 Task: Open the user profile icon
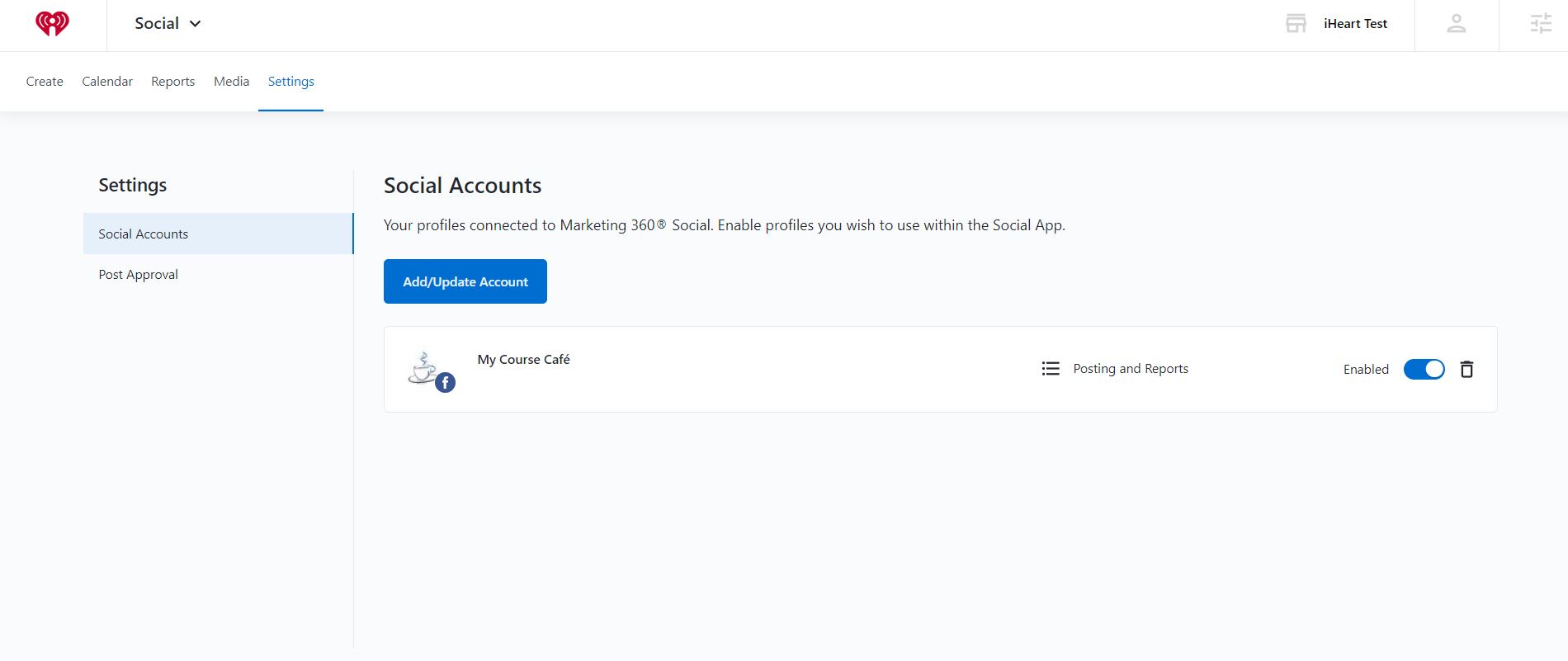click(x=1457, y=24)
